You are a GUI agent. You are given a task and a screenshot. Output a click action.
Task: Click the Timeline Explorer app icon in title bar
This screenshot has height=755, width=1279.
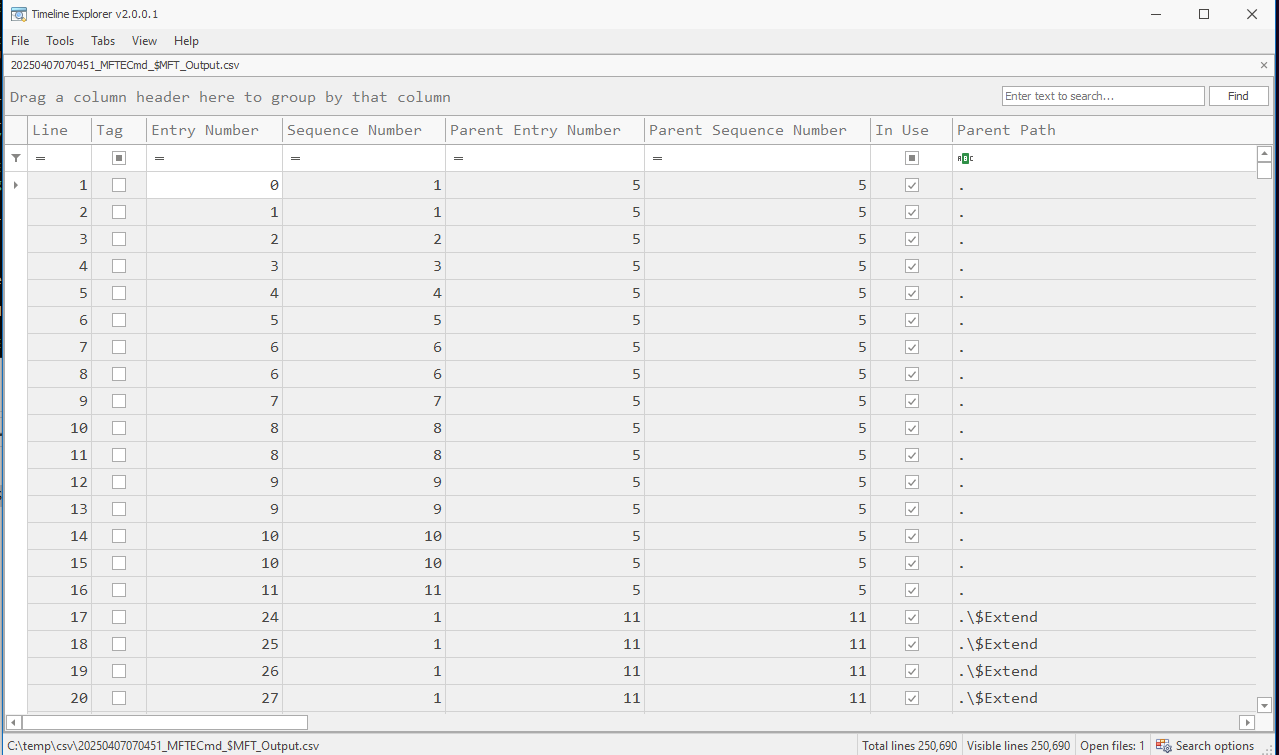point(18,14)
